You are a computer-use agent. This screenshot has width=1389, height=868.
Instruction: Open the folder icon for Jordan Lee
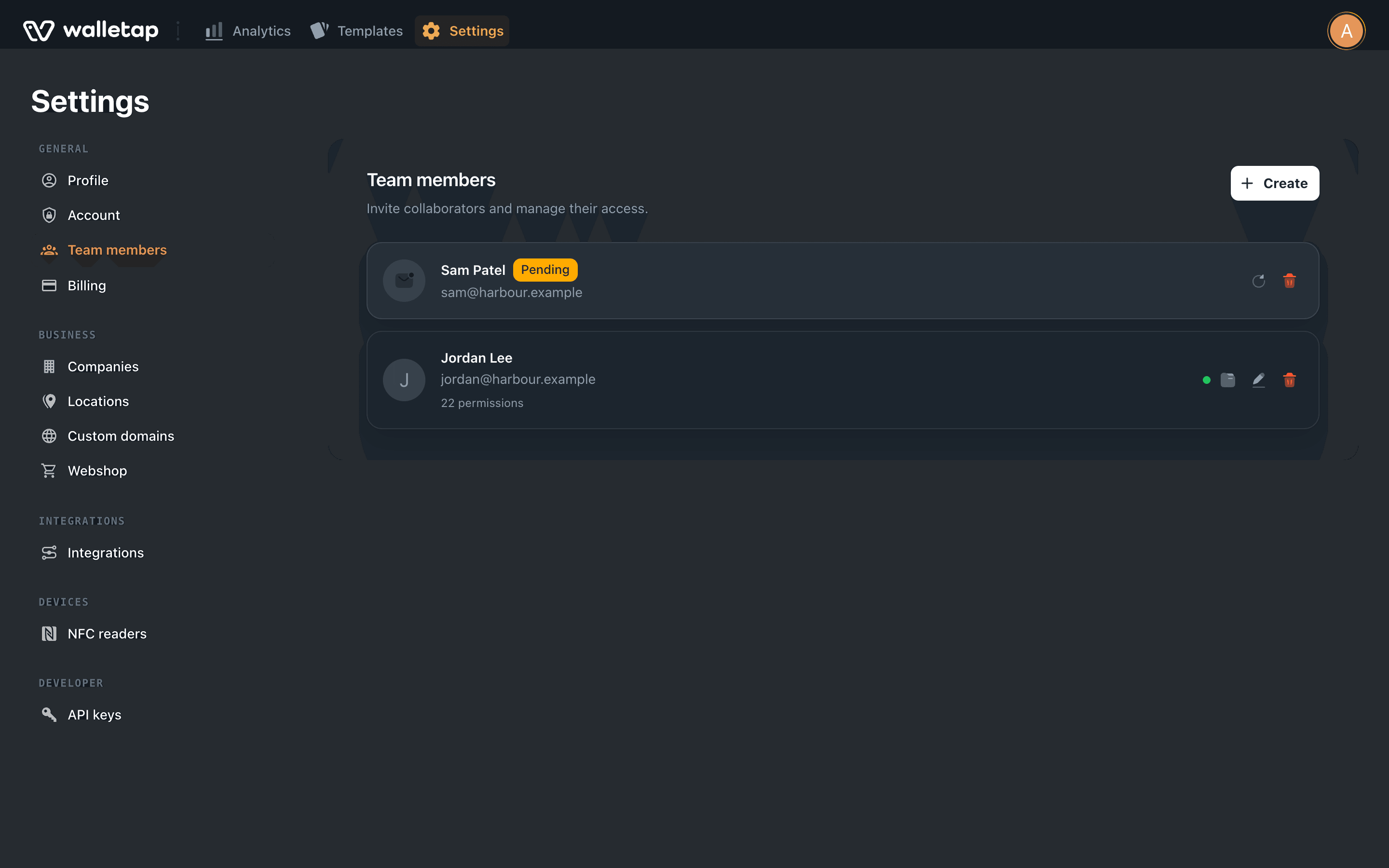point(1227,380)
